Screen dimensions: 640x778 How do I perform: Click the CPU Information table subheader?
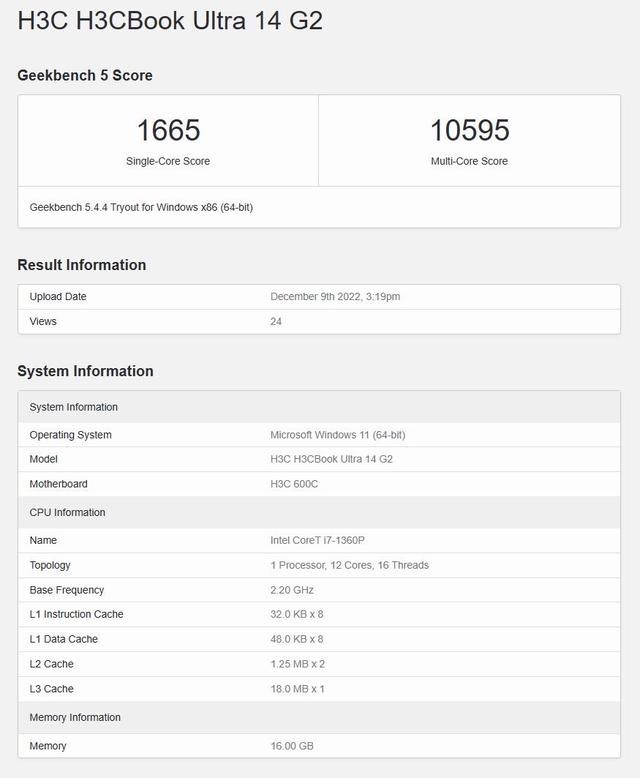tap(67, 512)
